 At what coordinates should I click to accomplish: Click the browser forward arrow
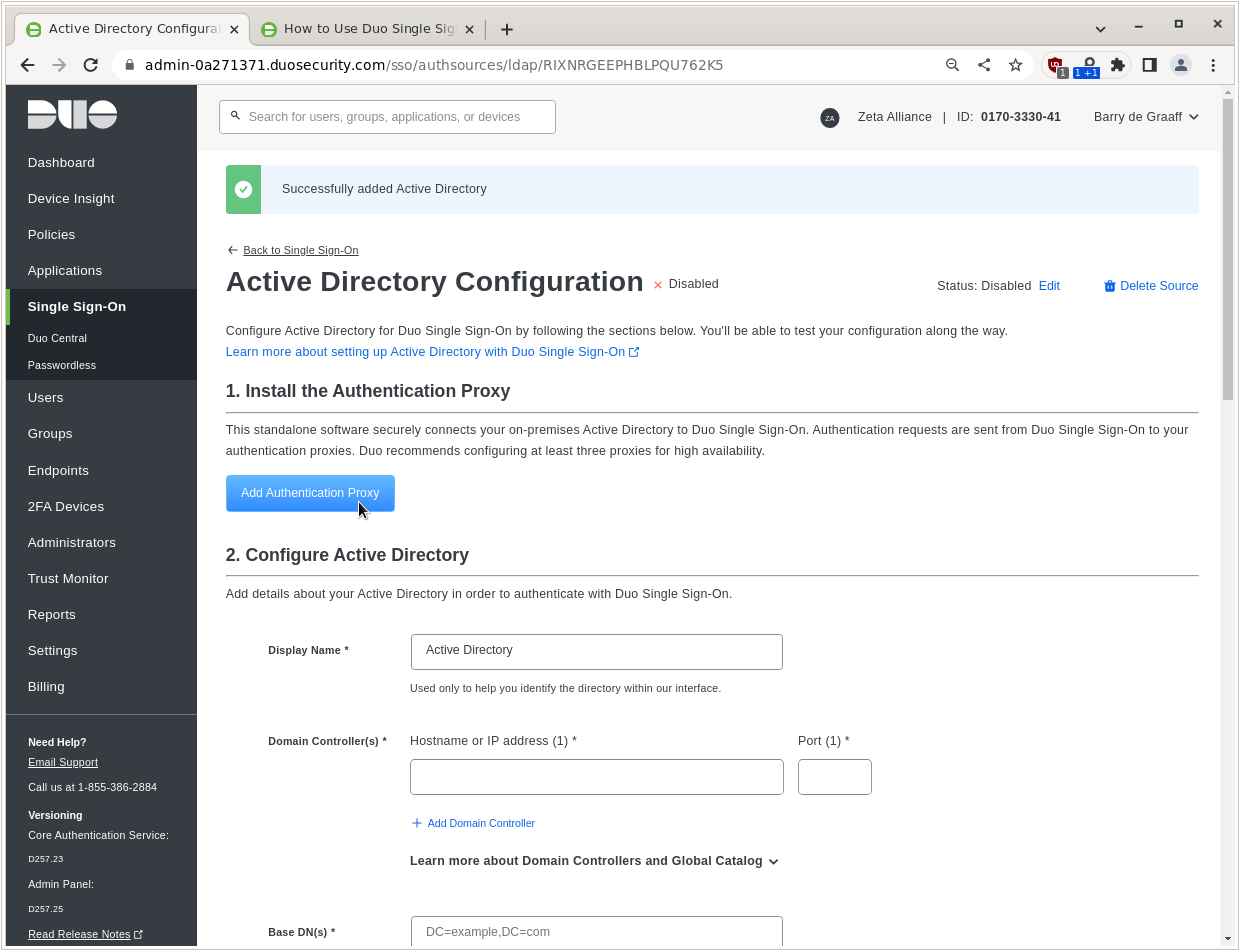59,65
